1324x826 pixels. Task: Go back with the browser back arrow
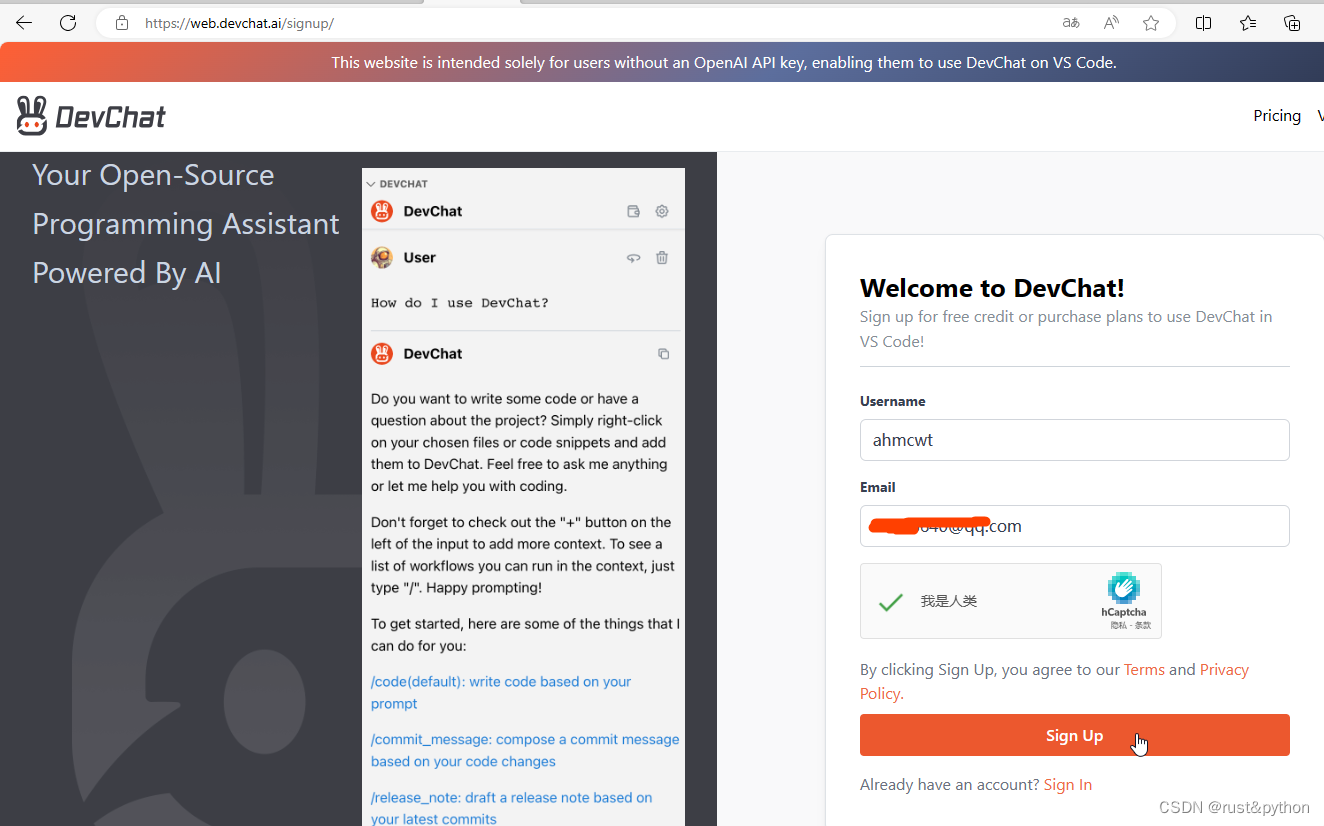click(24, 23)
